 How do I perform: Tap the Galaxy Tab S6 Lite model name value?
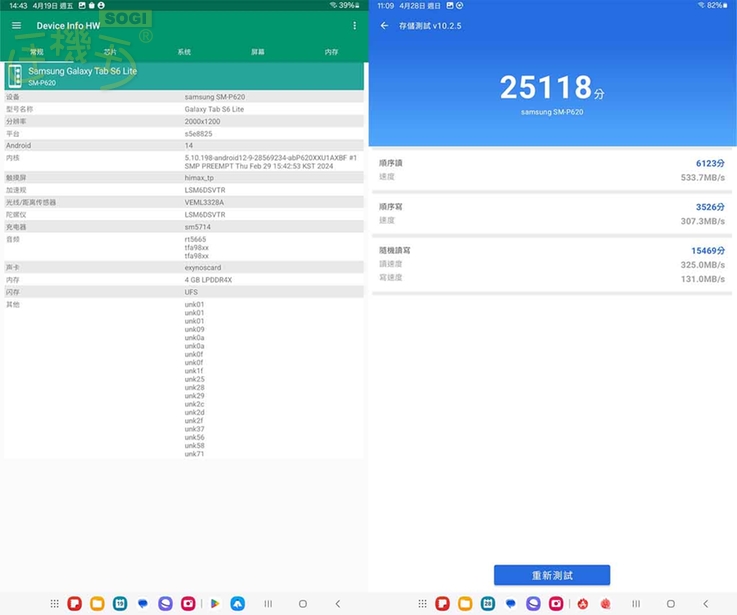click(x=214, y=109)
